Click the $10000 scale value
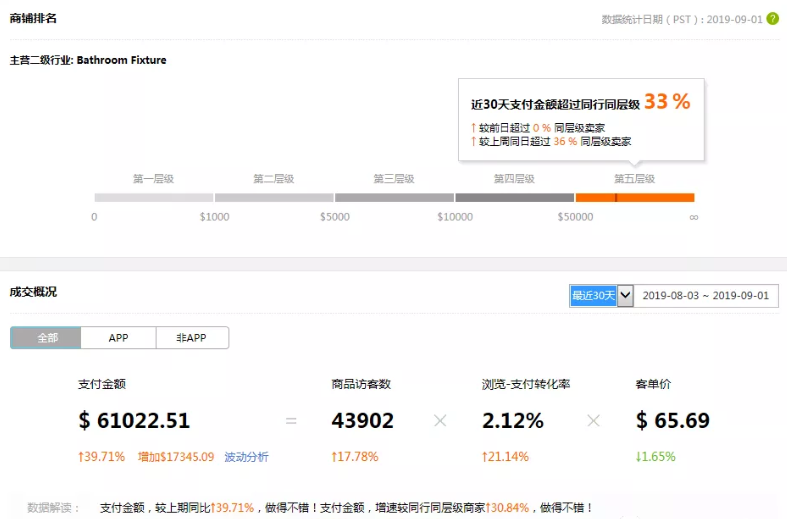This screenshot has height=519, width=787. [455, 217]
